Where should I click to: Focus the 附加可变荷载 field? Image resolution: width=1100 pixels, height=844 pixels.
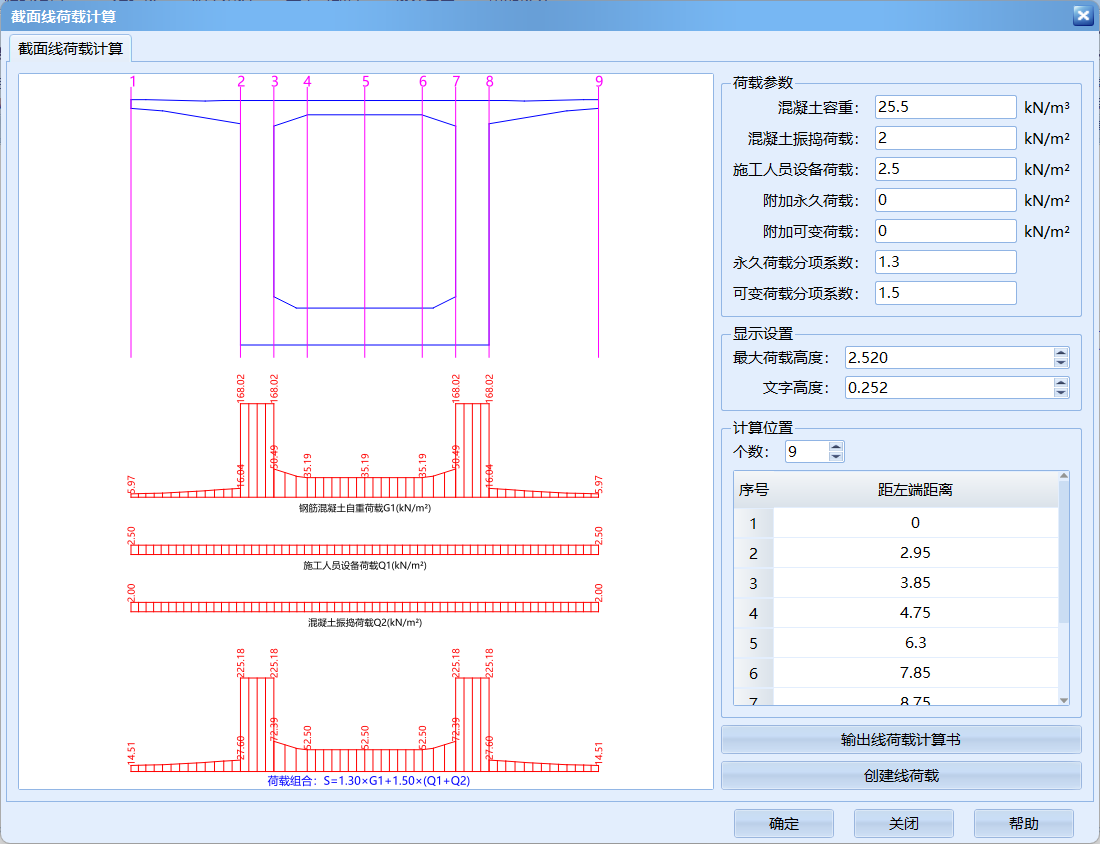click(x=945, y=231)
